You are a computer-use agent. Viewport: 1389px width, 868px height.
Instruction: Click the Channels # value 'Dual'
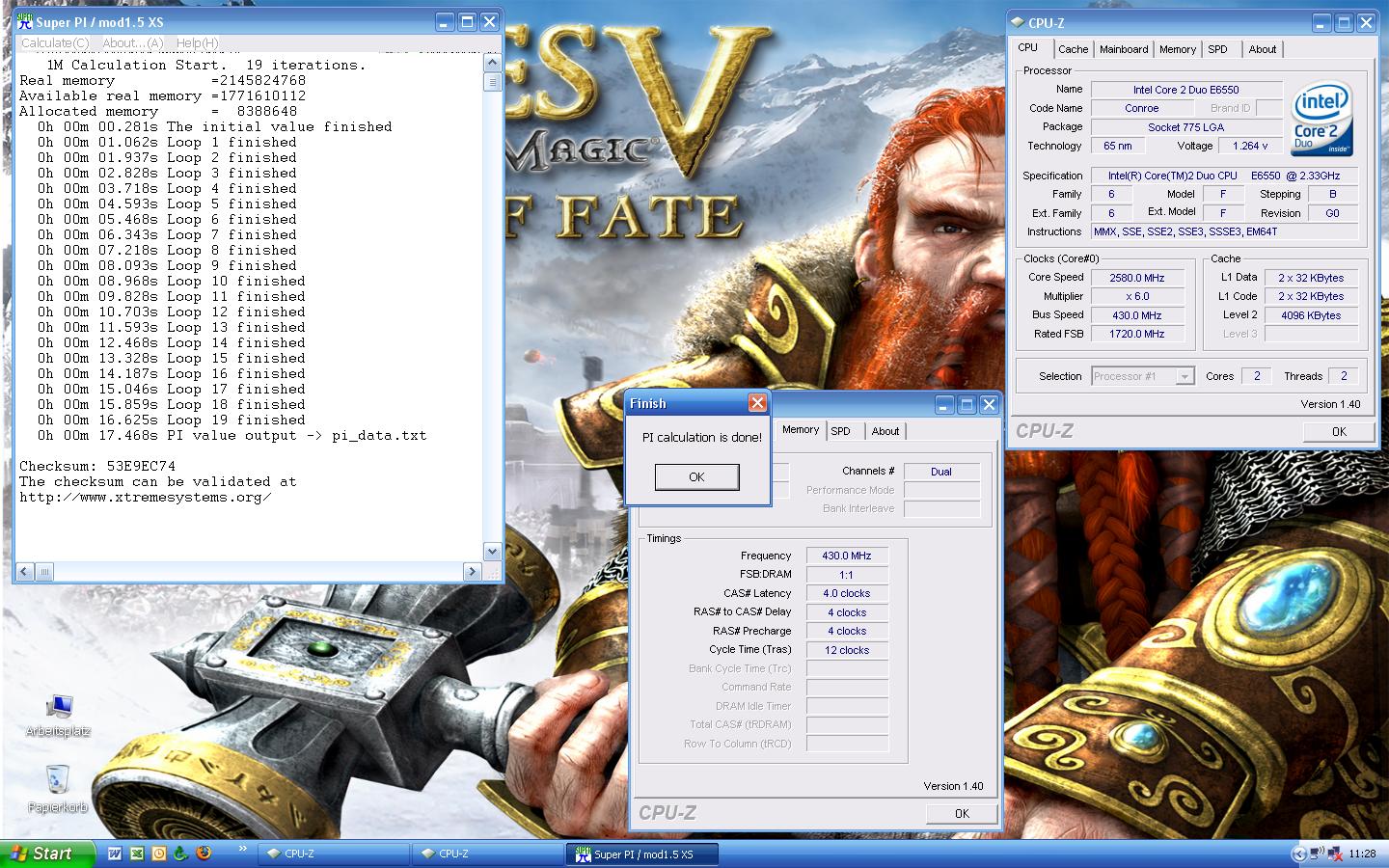pos(941,472)
